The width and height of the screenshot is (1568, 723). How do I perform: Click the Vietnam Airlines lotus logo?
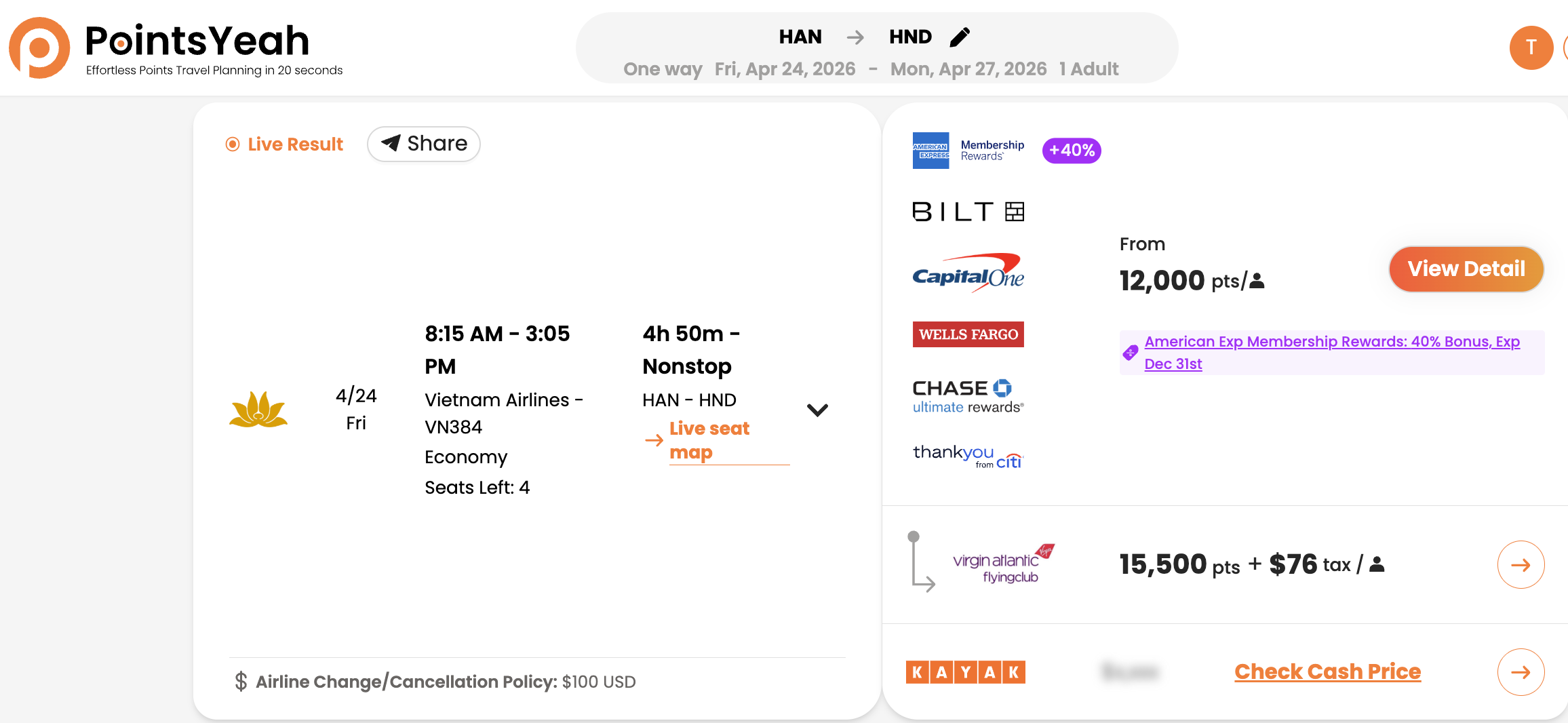(259, 409)
